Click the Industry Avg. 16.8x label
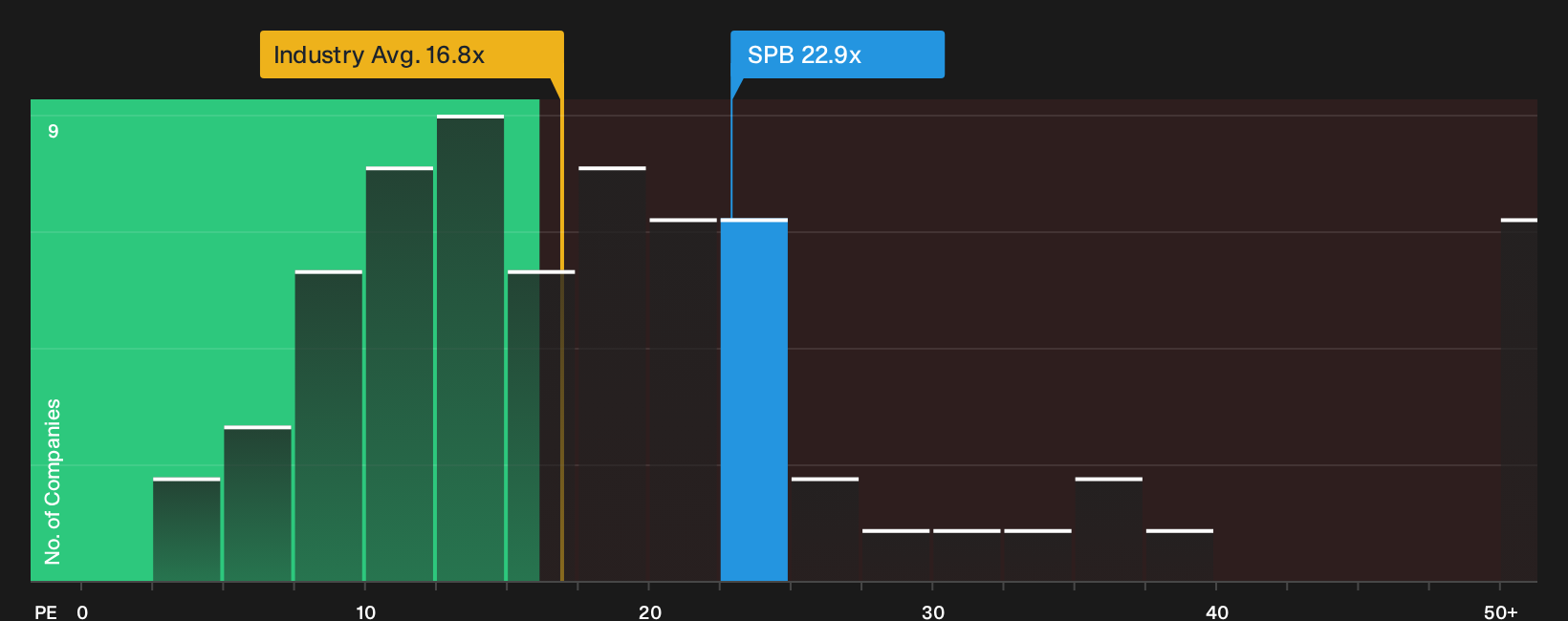 click(412, 54)
